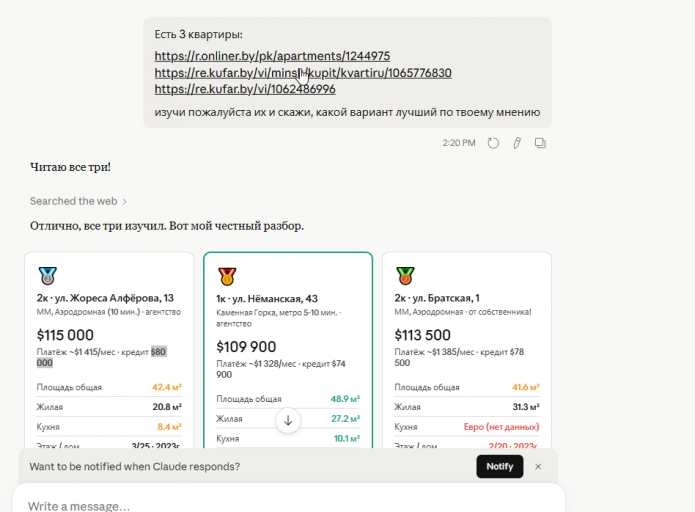Select the ул. Нёманская, 43 card title

click(x=267, y=299)
